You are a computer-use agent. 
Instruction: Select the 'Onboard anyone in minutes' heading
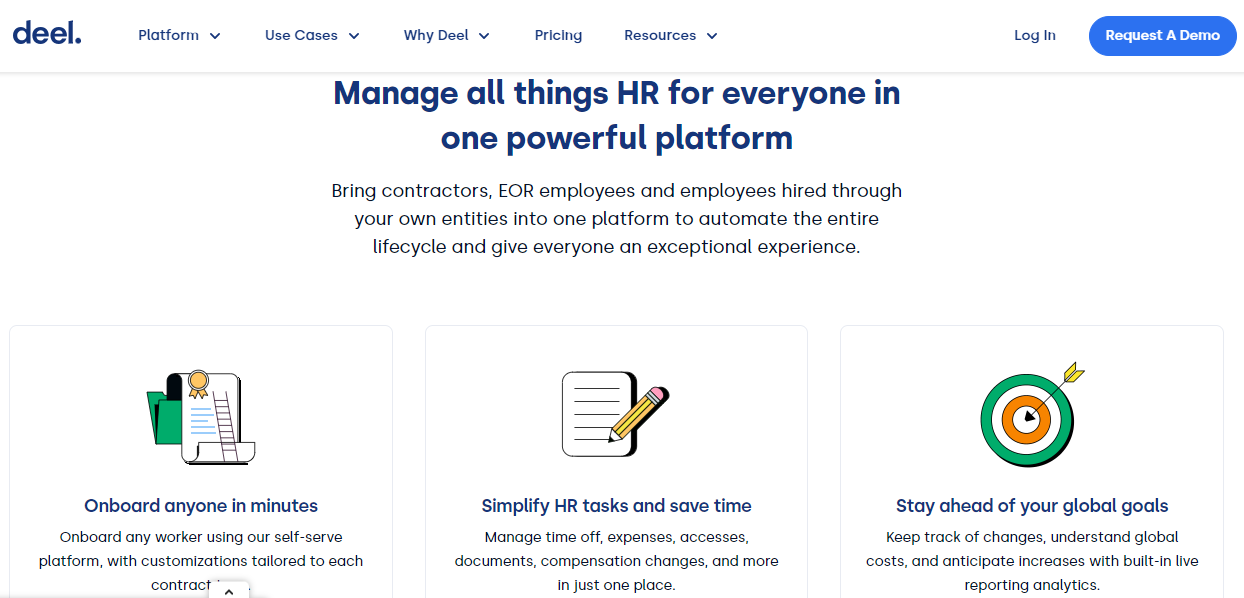click(x=201, y=505)
